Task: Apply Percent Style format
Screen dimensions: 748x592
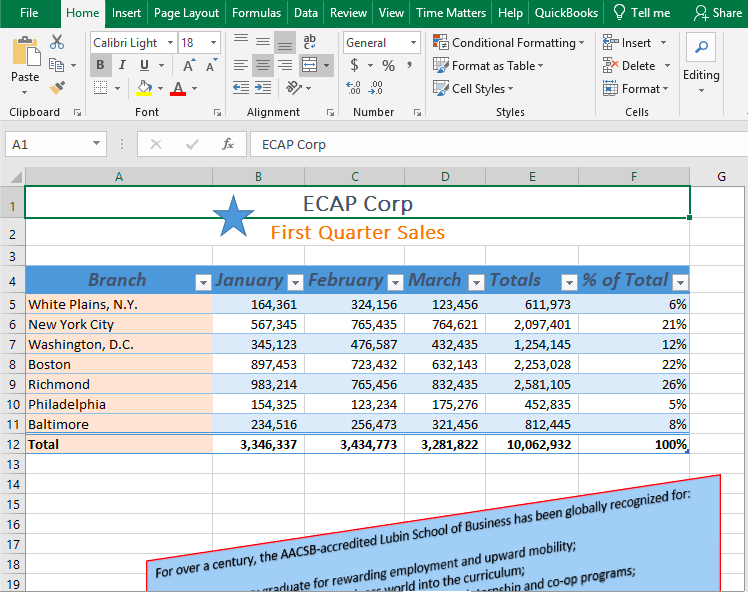Action: coord(388,65)
